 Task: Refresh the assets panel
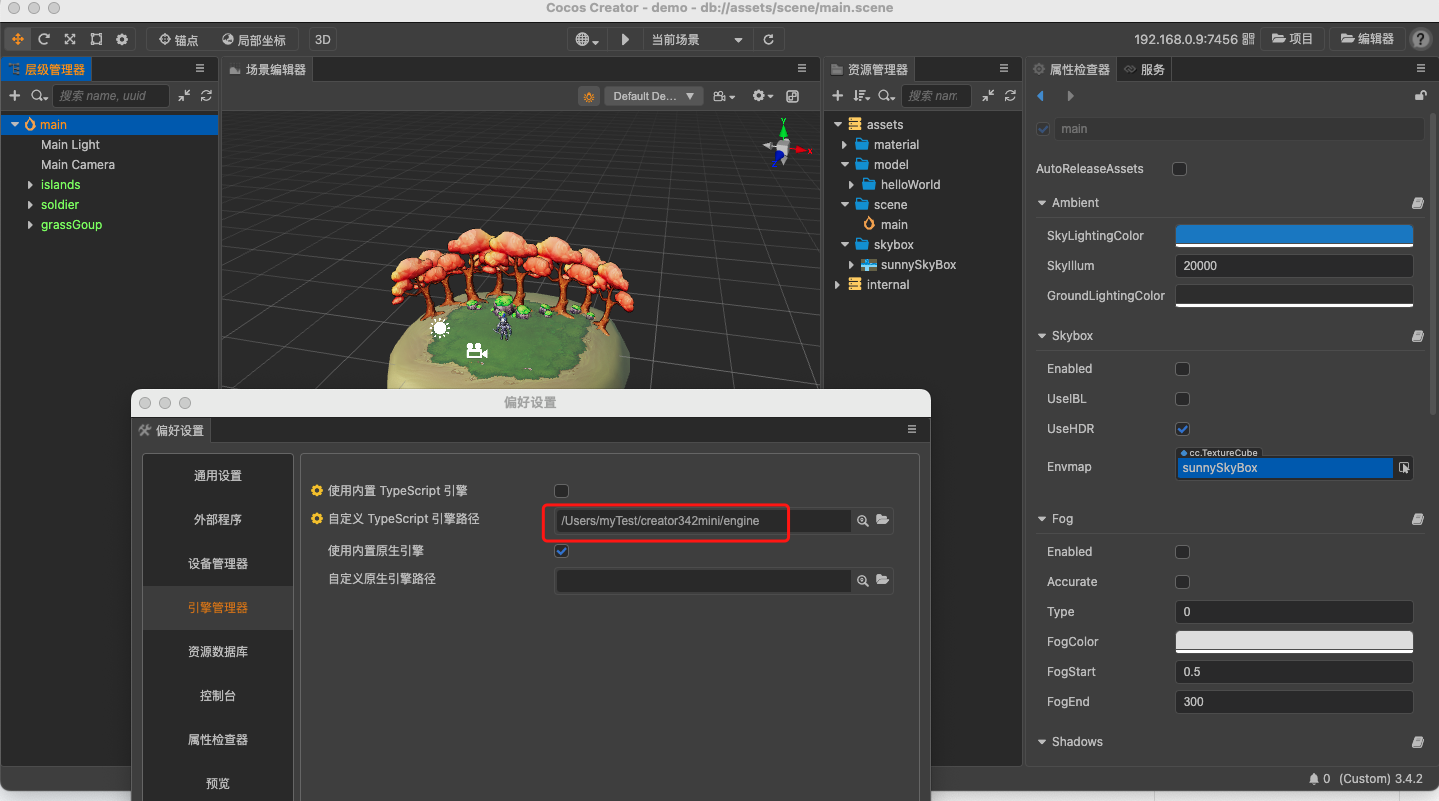point(1010,96)
